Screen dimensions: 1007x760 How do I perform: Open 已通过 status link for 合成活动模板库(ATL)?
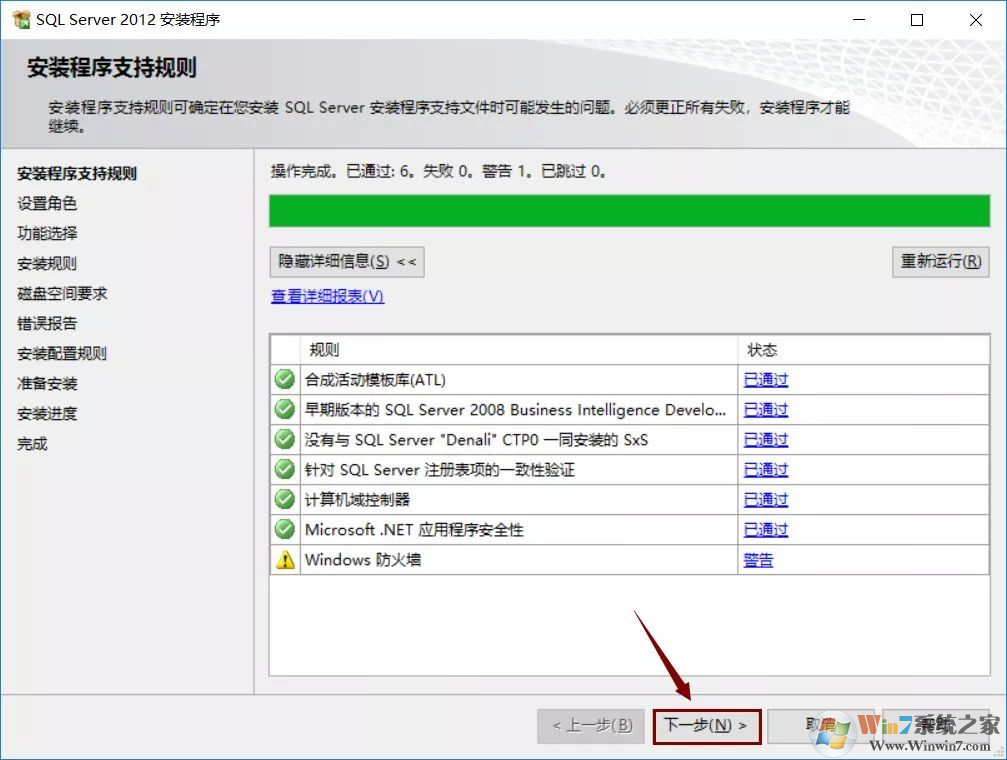click(x=766, y=380)
